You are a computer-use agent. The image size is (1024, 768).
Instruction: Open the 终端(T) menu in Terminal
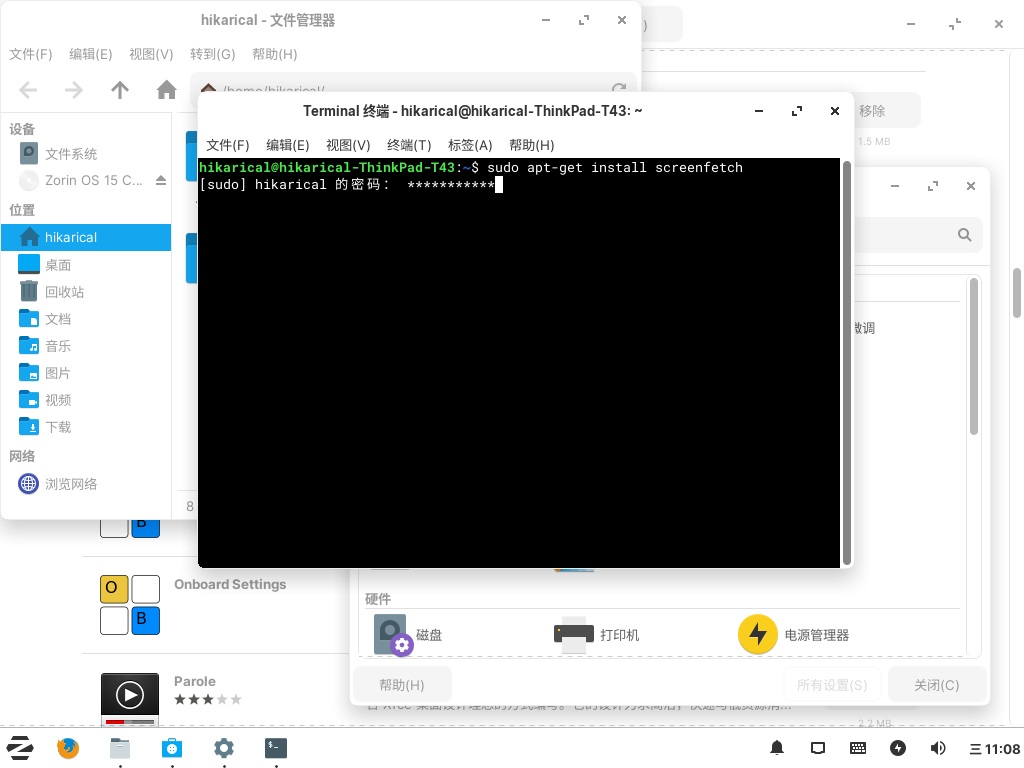(x=408, y=145)
